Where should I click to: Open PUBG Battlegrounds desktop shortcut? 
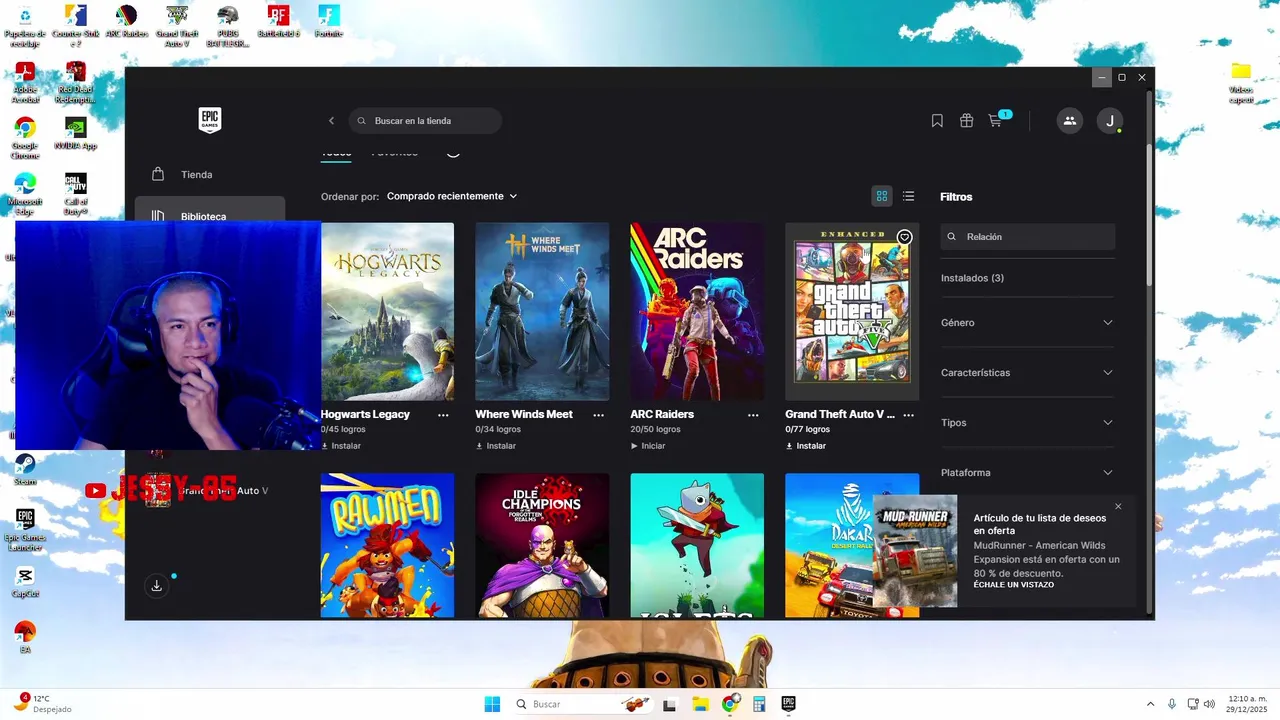pos(228,25)
